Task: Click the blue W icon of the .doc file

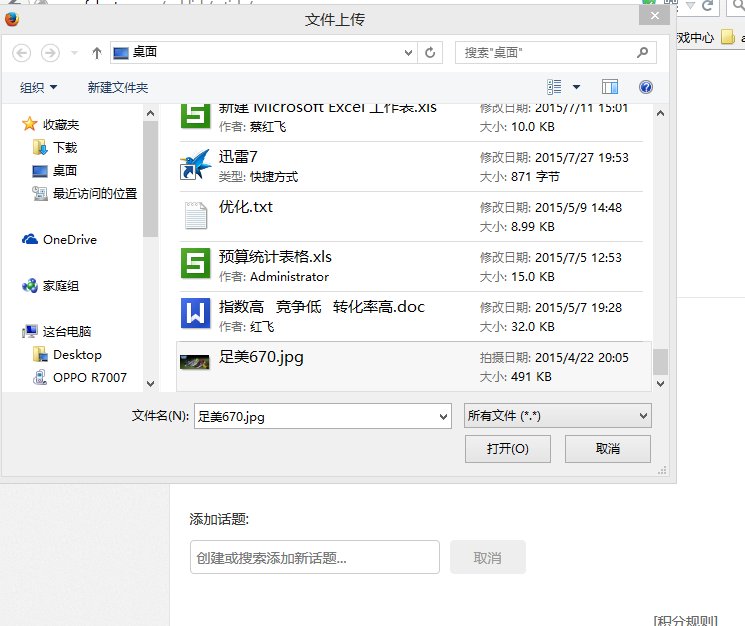Action: (195, 313)
